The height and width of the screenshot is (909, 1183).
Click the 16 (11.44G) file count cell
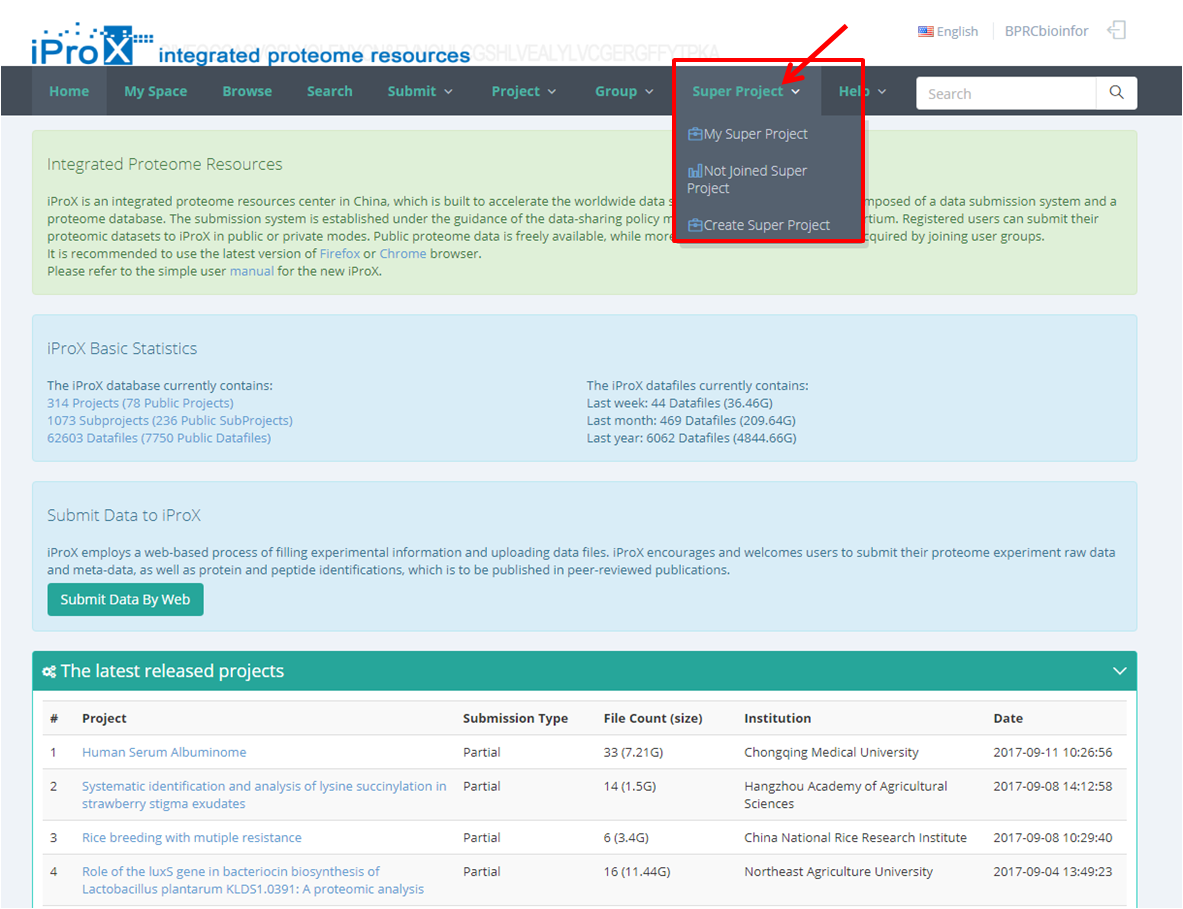tap(637, 871)
